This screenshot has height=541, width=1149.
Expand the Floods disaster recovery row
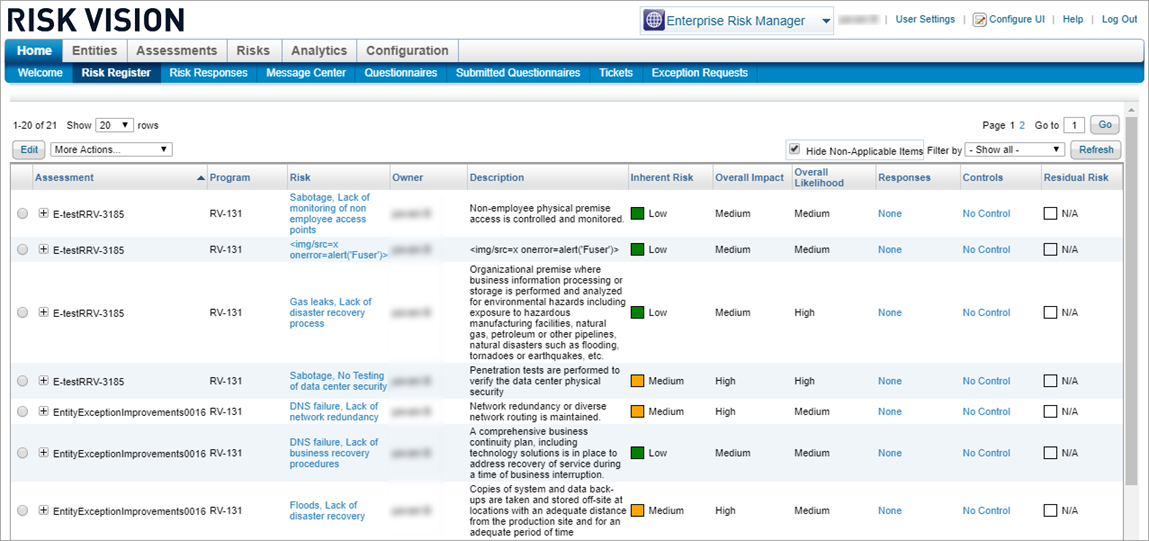click(x=43, y=510)
